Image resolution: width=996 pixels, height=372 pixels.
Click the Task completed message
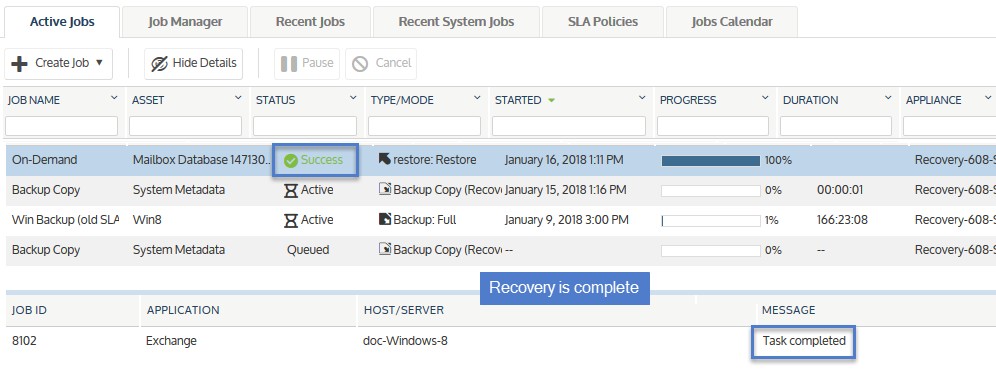click(x=804, y=341)
